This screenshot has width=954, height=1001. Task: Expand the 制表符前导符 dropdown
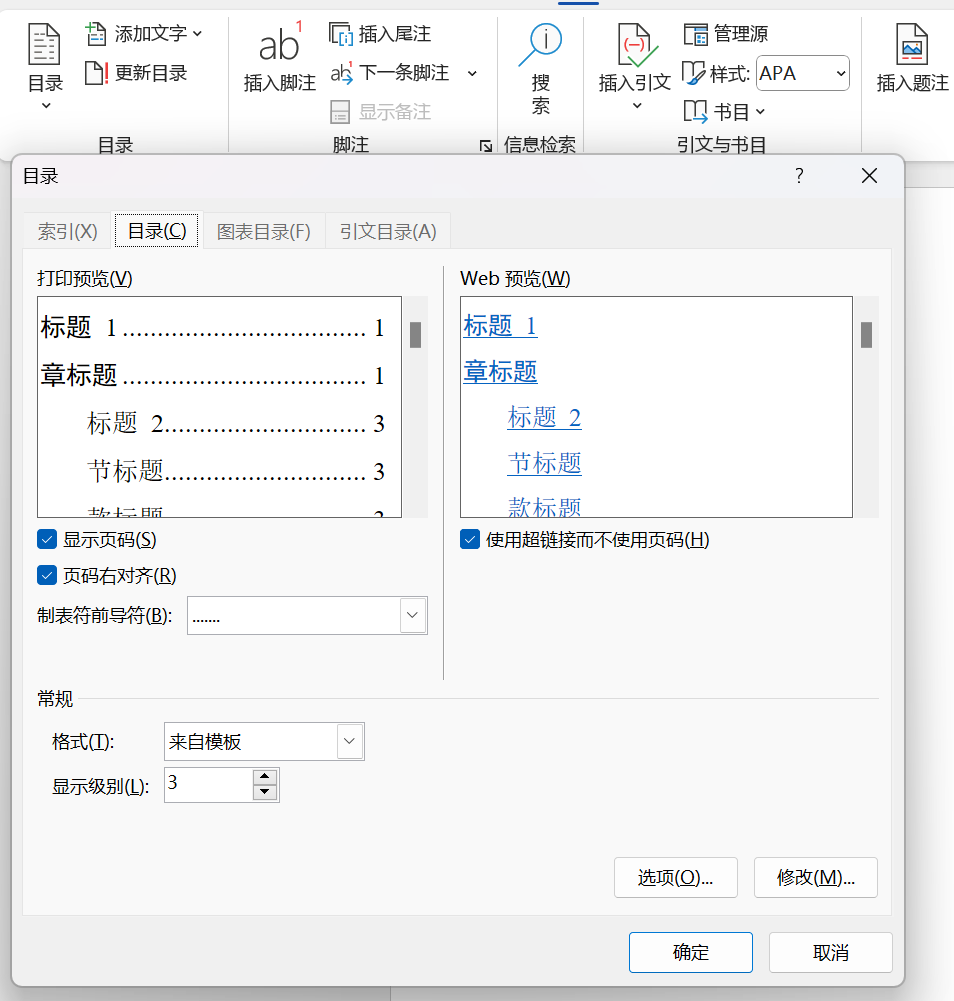pos(413,616)
